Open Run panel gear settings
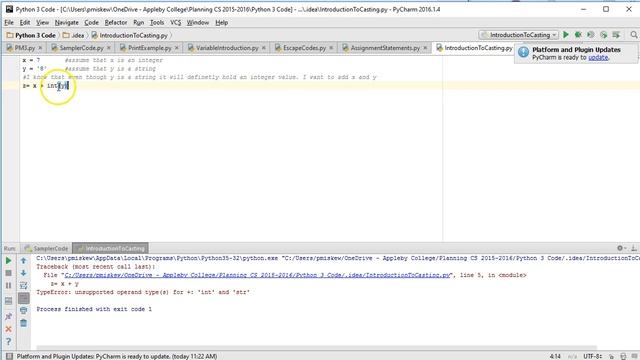The width and height of the screenshot is (640, 360). coord(621,248)
